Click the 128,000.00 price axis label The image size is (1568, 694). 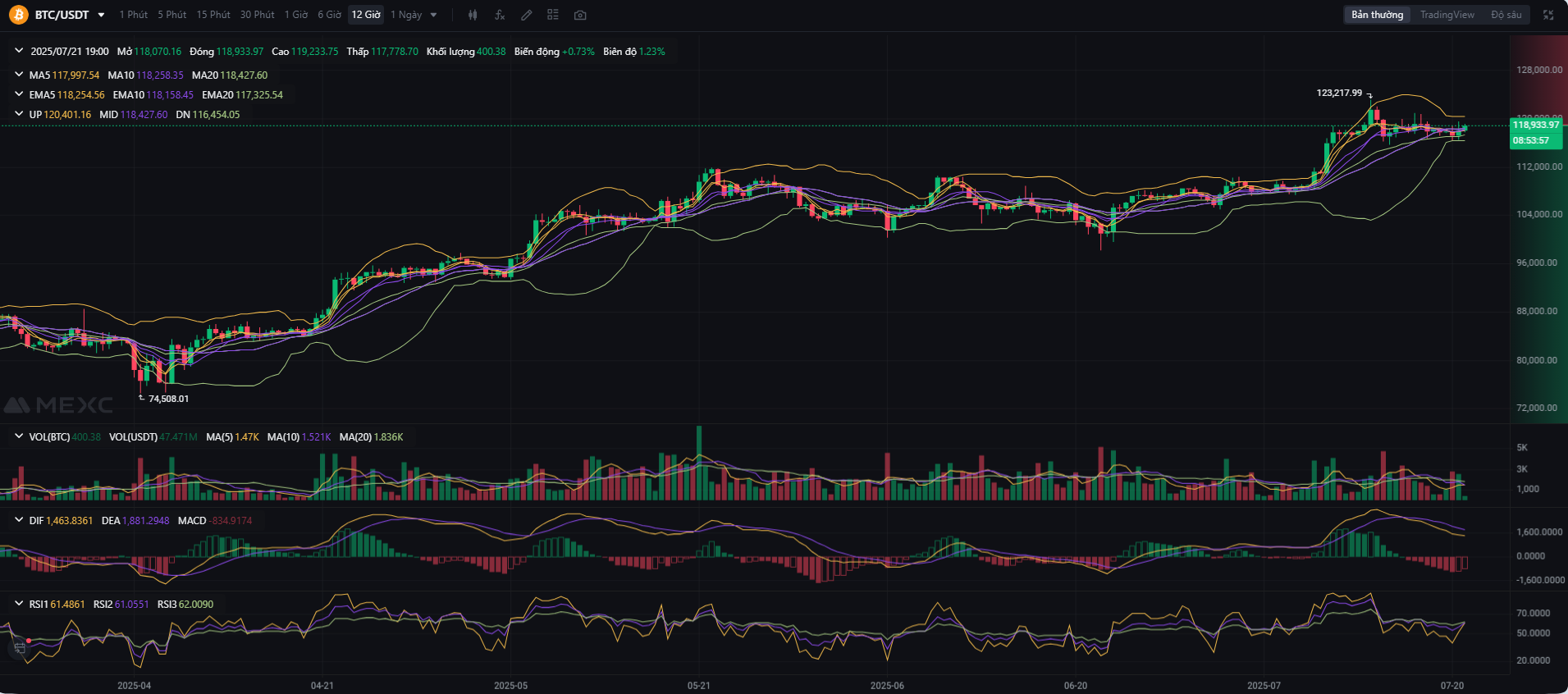point(1539,70)
